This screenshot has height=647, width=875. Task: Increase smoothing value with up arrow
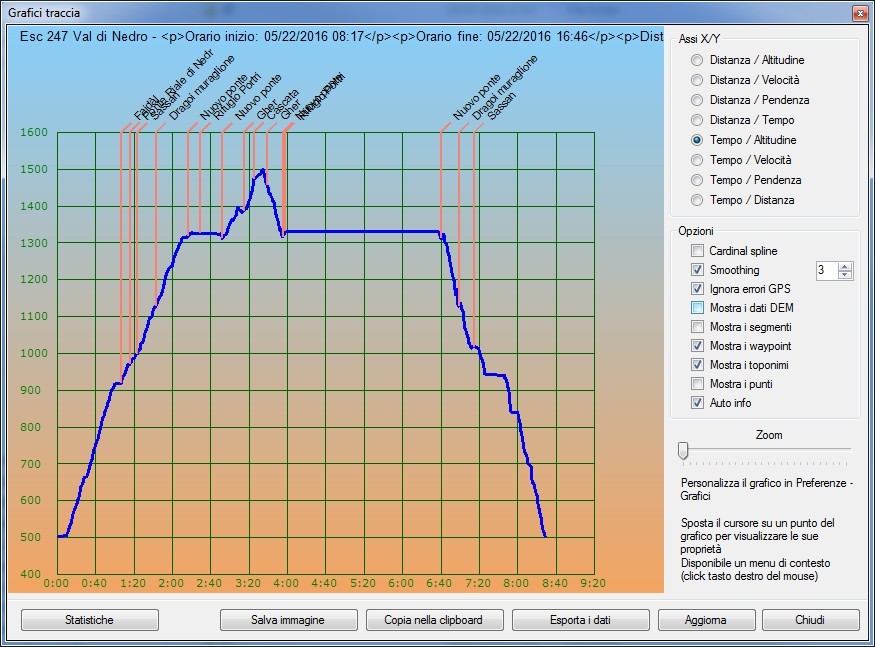[x=845, y=266]
